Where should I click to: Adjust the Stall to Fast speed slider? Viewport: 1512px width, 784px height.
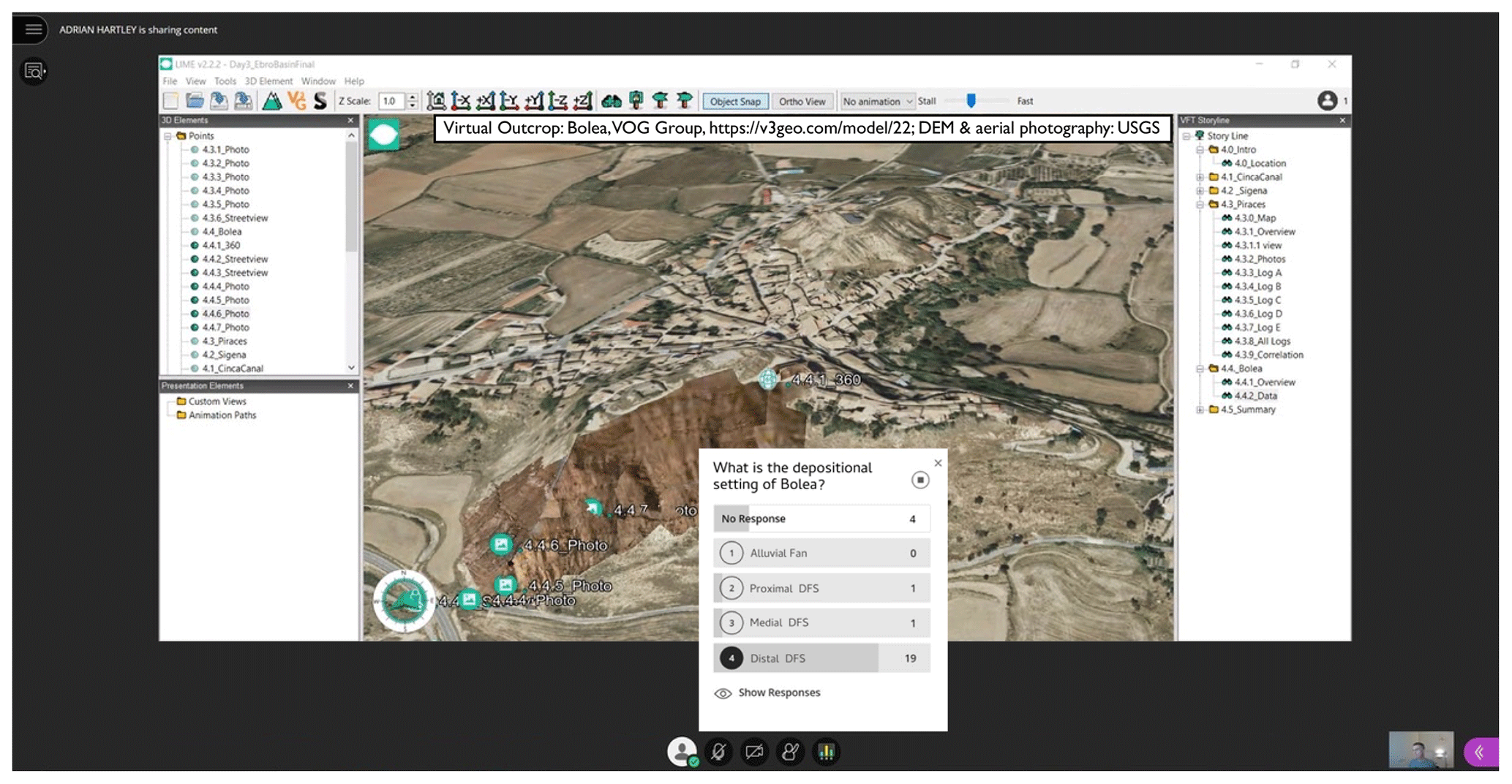tap(971, 101)
